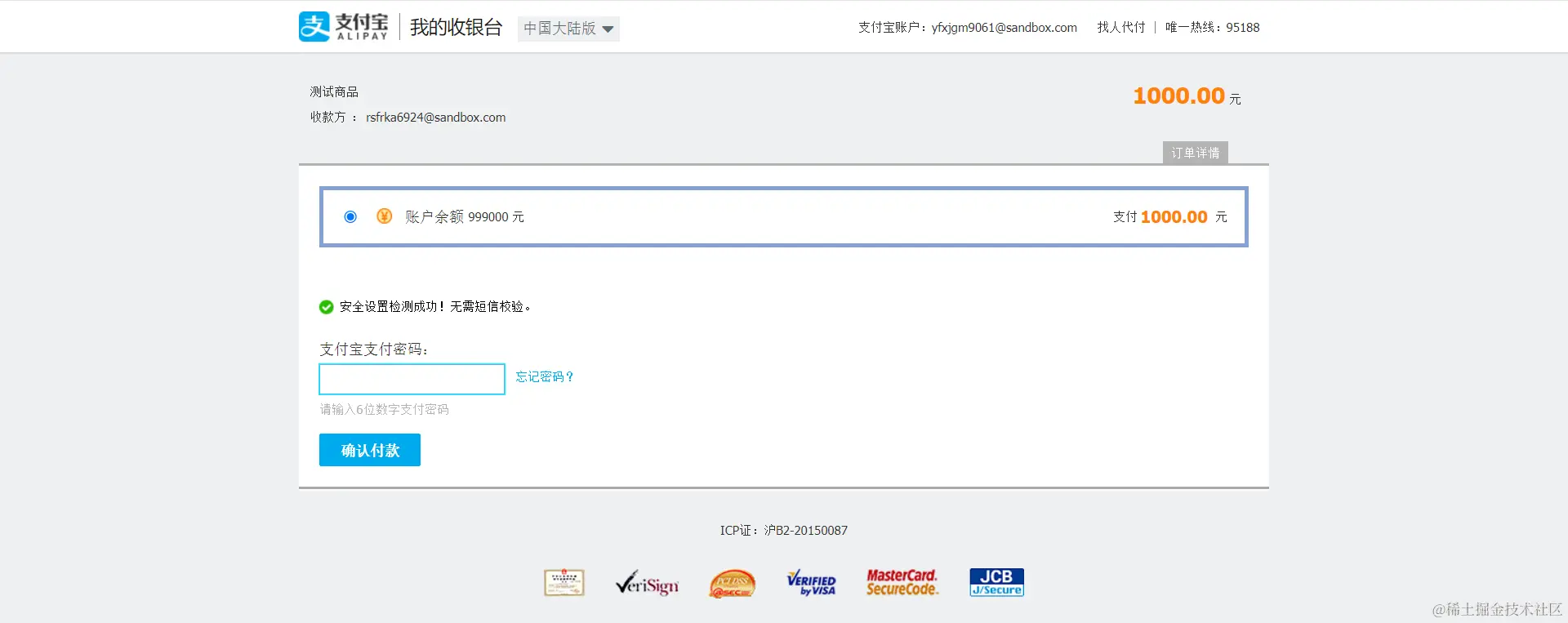
Task: Focus the 支付宝支付密码 input field
Action: click(x=412, y=379)
